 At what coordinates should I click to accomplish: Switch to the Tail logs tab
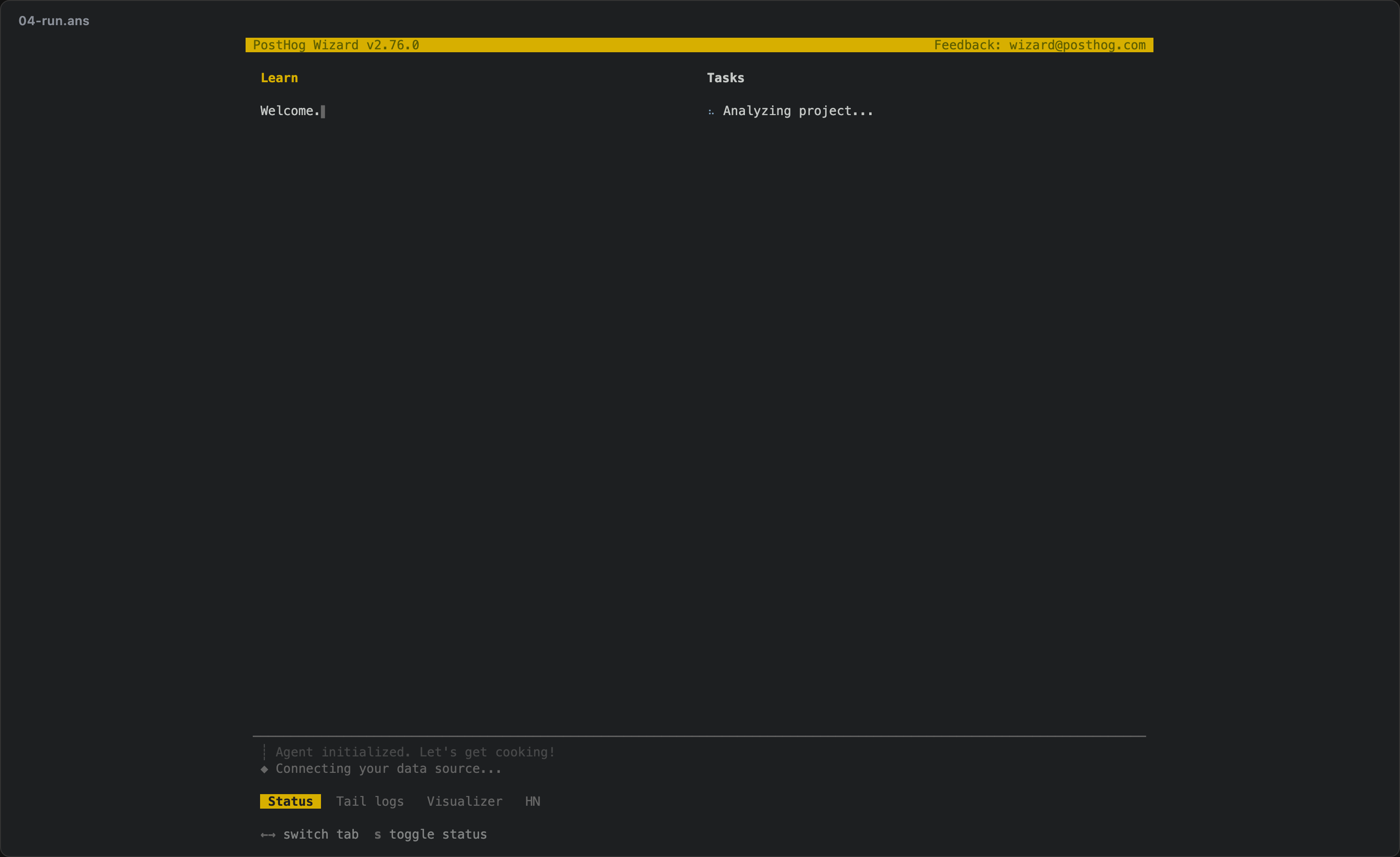[x=370, y=801]
